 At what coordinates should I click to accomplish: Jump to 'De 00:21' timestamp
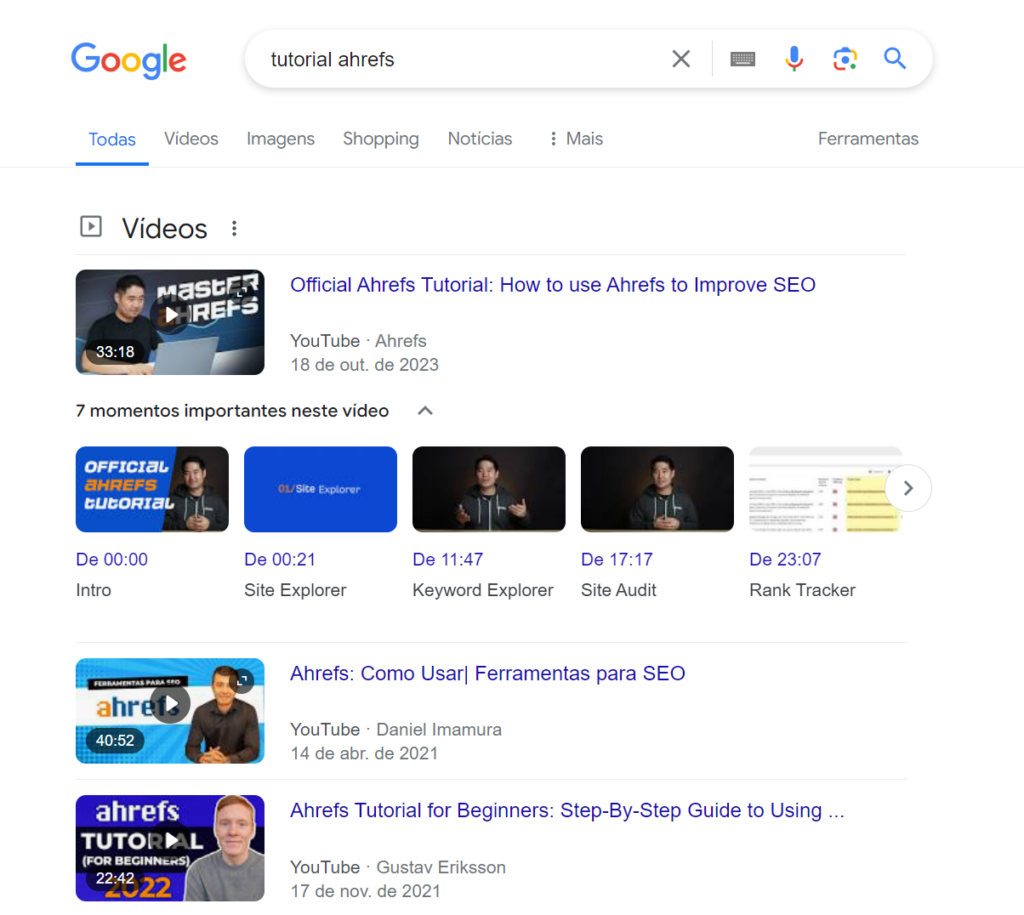(280, 560)
